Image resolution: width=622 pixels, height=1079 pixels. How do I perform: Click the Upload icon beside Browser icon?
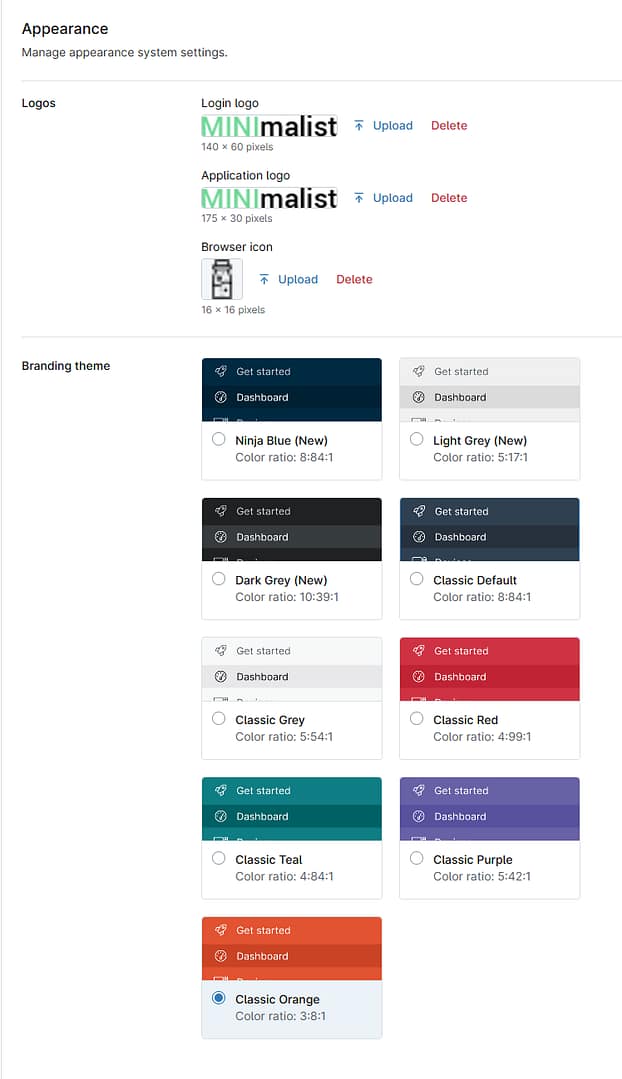pos(266,279)
